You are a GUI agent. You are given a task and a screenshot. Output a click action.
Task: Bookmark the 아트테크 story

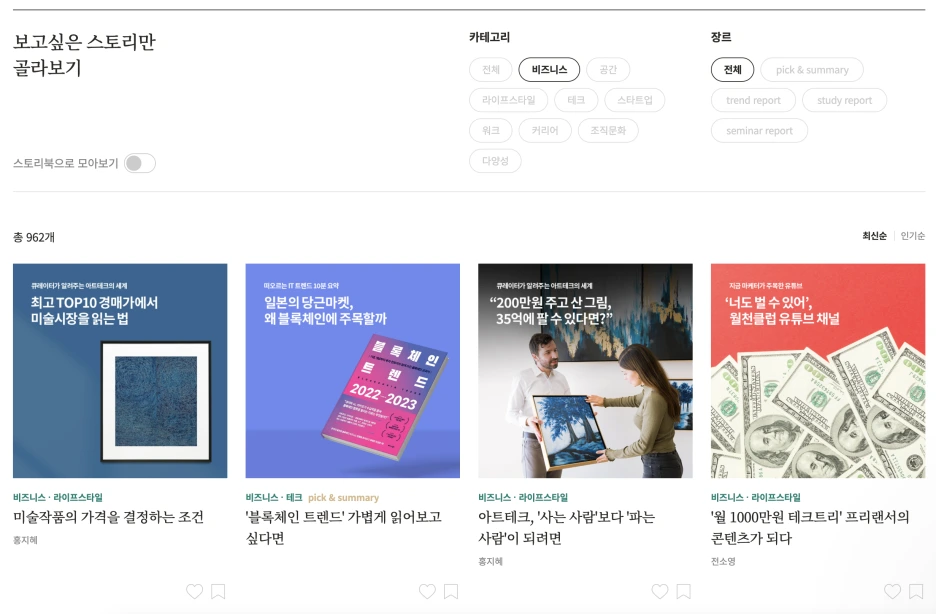click(683, 591)
